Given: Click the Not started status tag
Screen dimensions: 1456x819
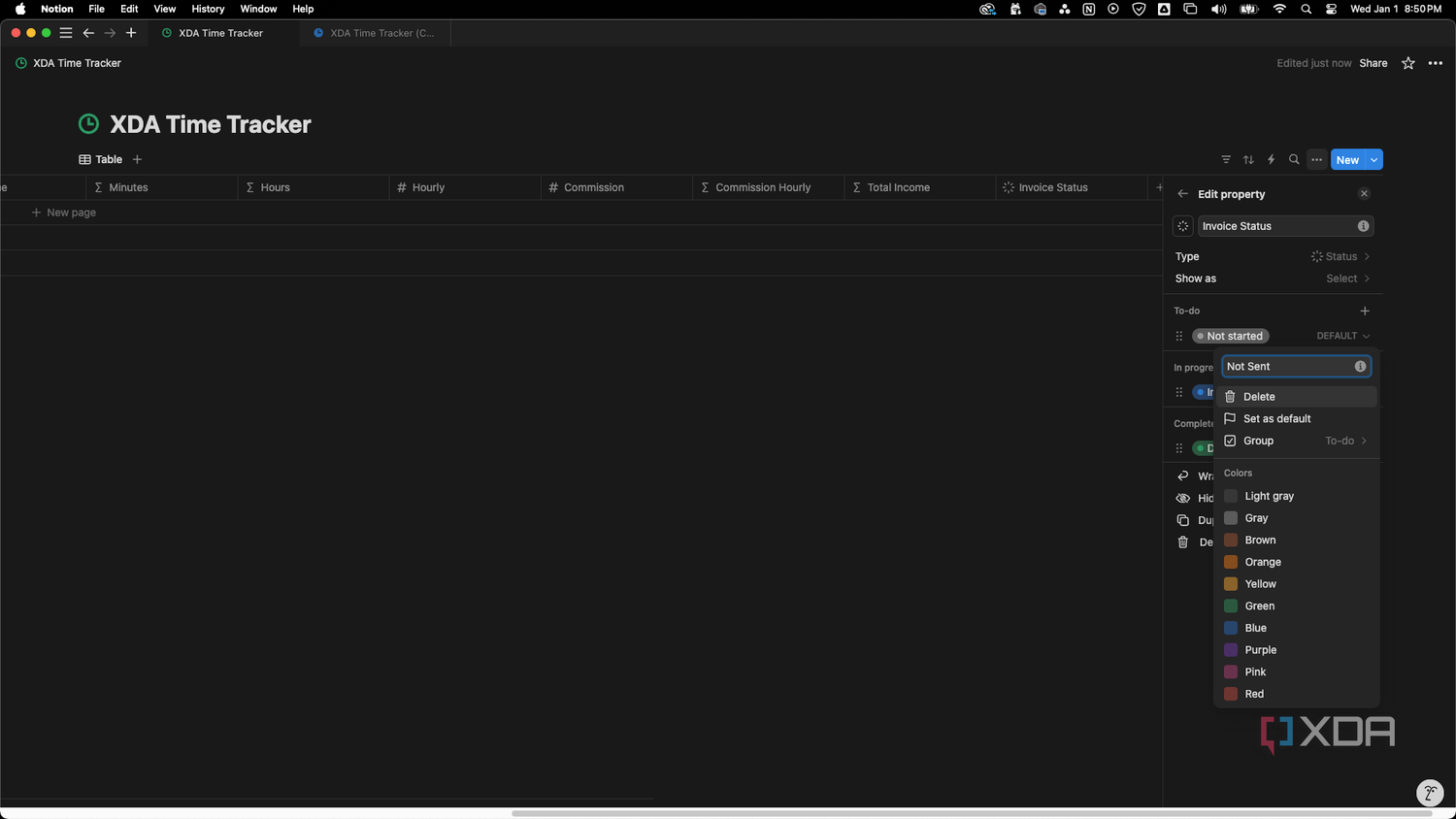Looking at the screenshot, I should click(1231, 336).
